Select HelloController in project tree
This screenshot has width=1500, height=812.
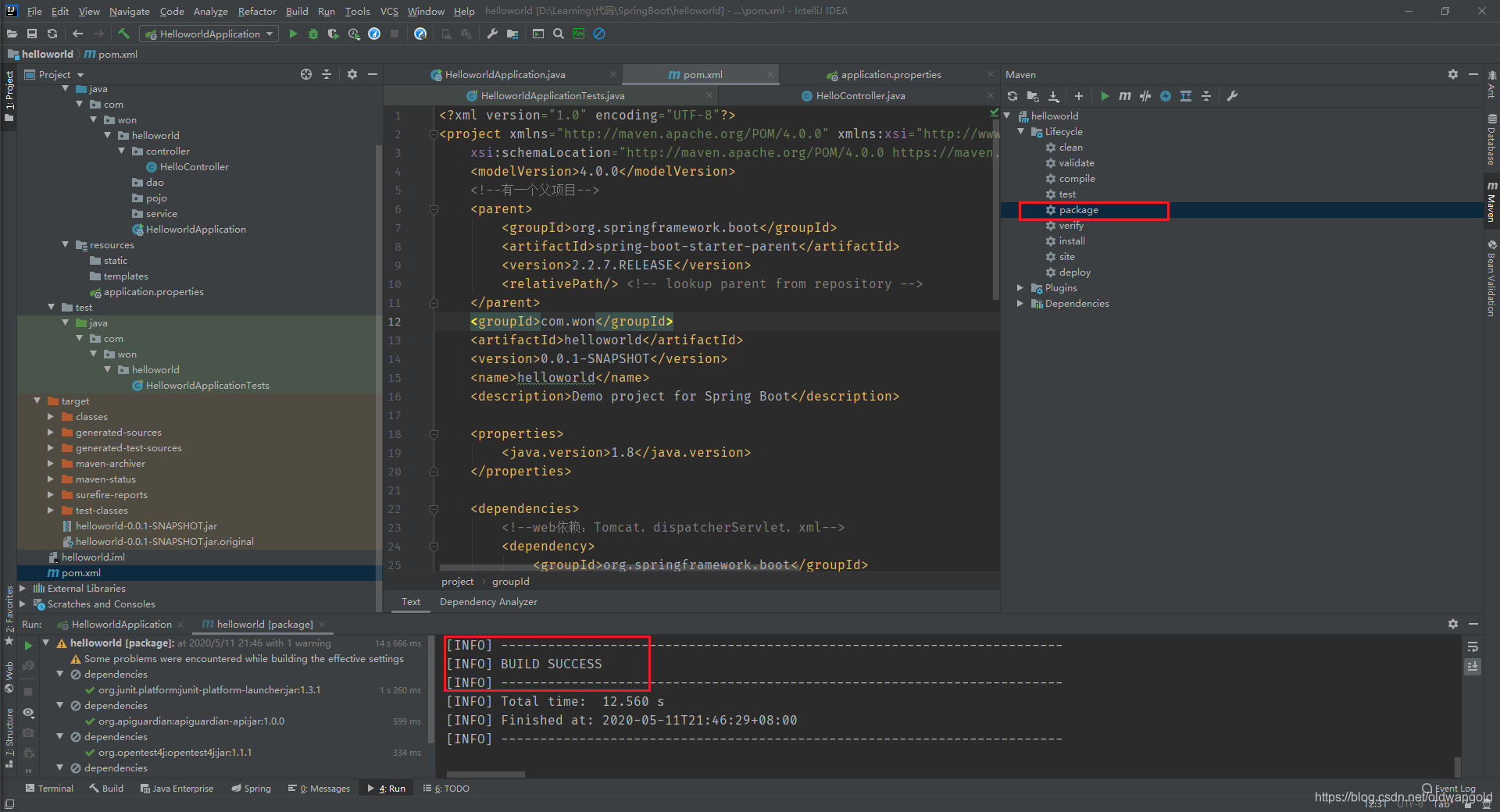click(x=194, y=166)
